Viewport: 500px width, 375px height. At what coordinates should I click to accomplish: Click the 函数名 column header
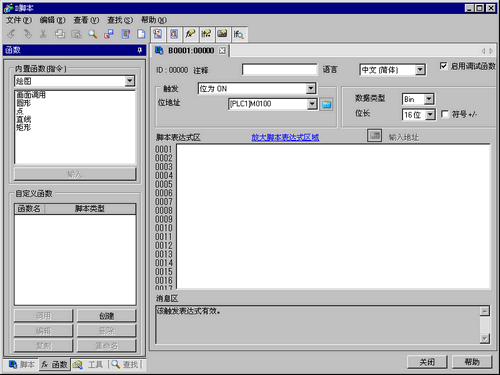tap(29, 209)
